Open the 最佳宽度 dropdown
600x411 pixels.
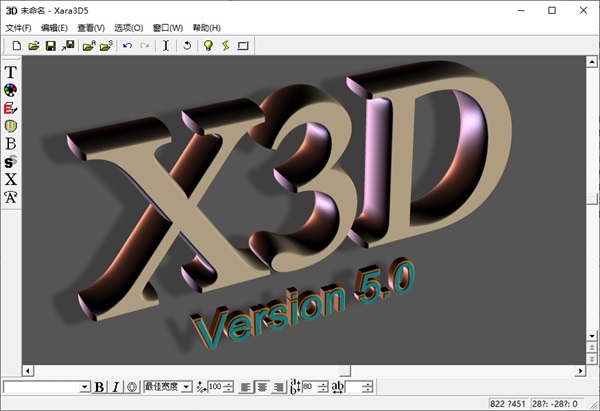[186, 387]
